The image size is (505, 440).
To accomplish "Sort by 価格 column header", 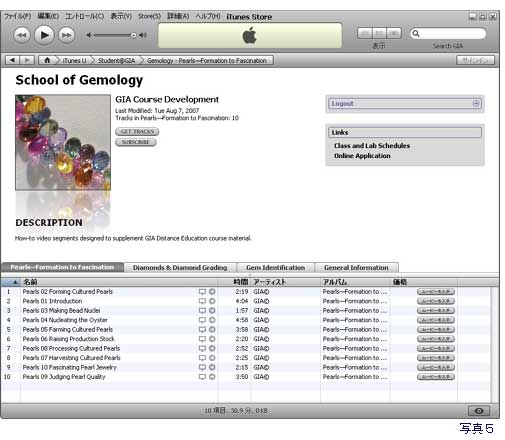I will 423,282.
